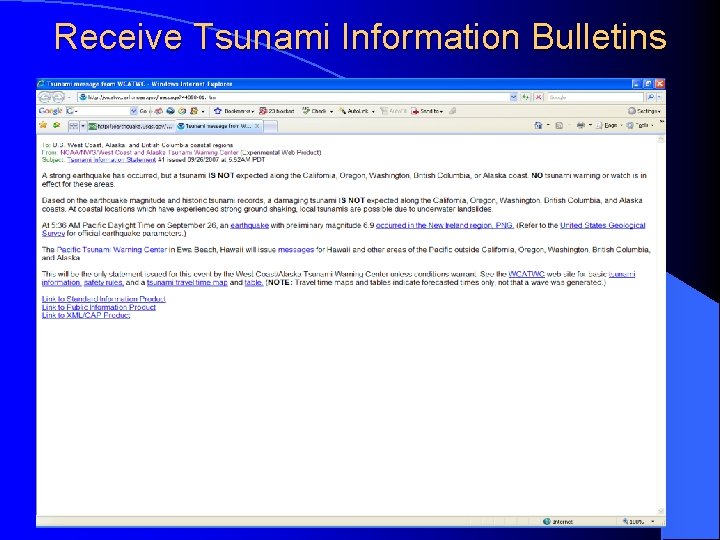Screen dimensions: 720x540
Task: Click the browser Forward arrow button
Action: click(58, 97)
